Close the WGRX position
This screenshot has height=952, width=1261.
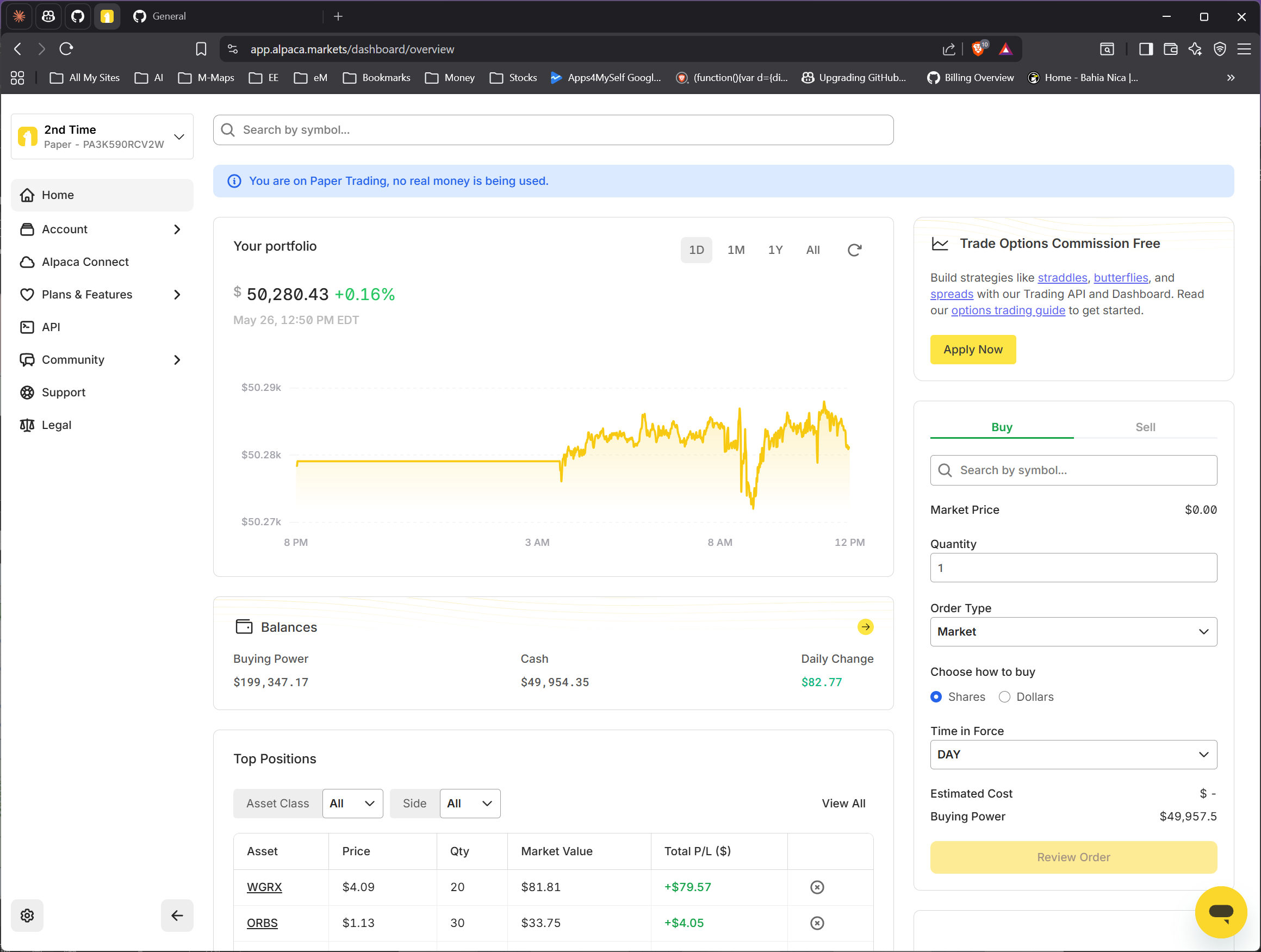(817, 886)
